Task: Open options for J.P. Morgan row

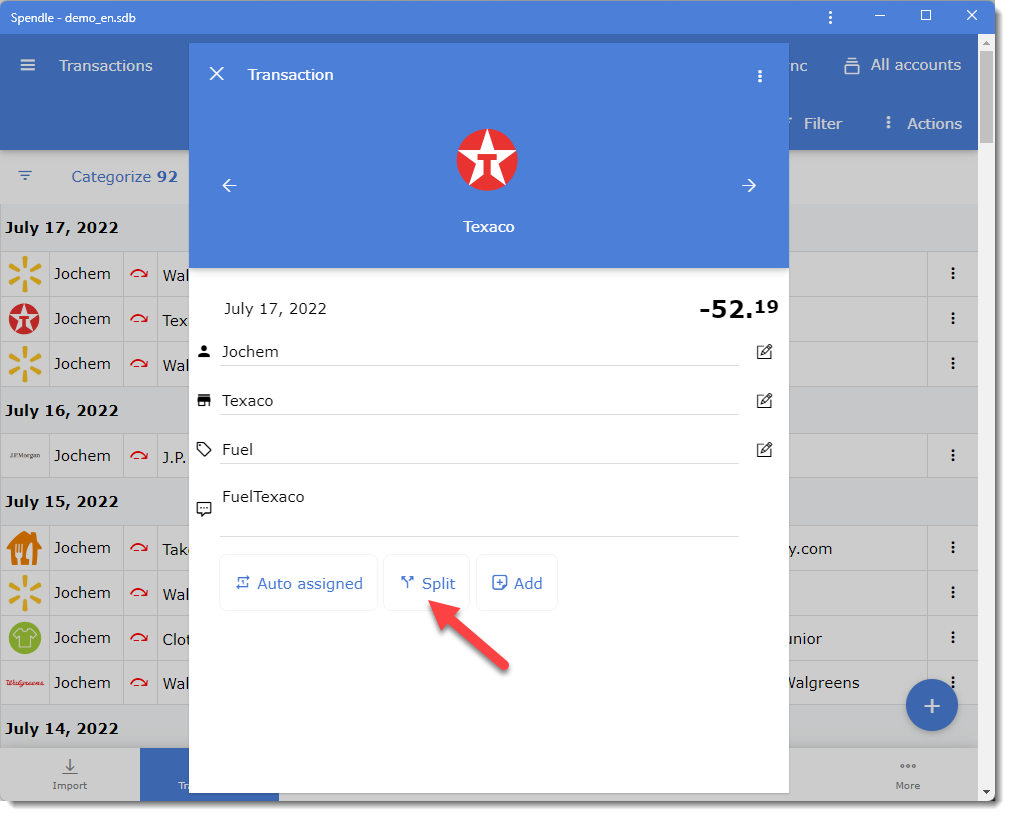Action: point(953,456)
